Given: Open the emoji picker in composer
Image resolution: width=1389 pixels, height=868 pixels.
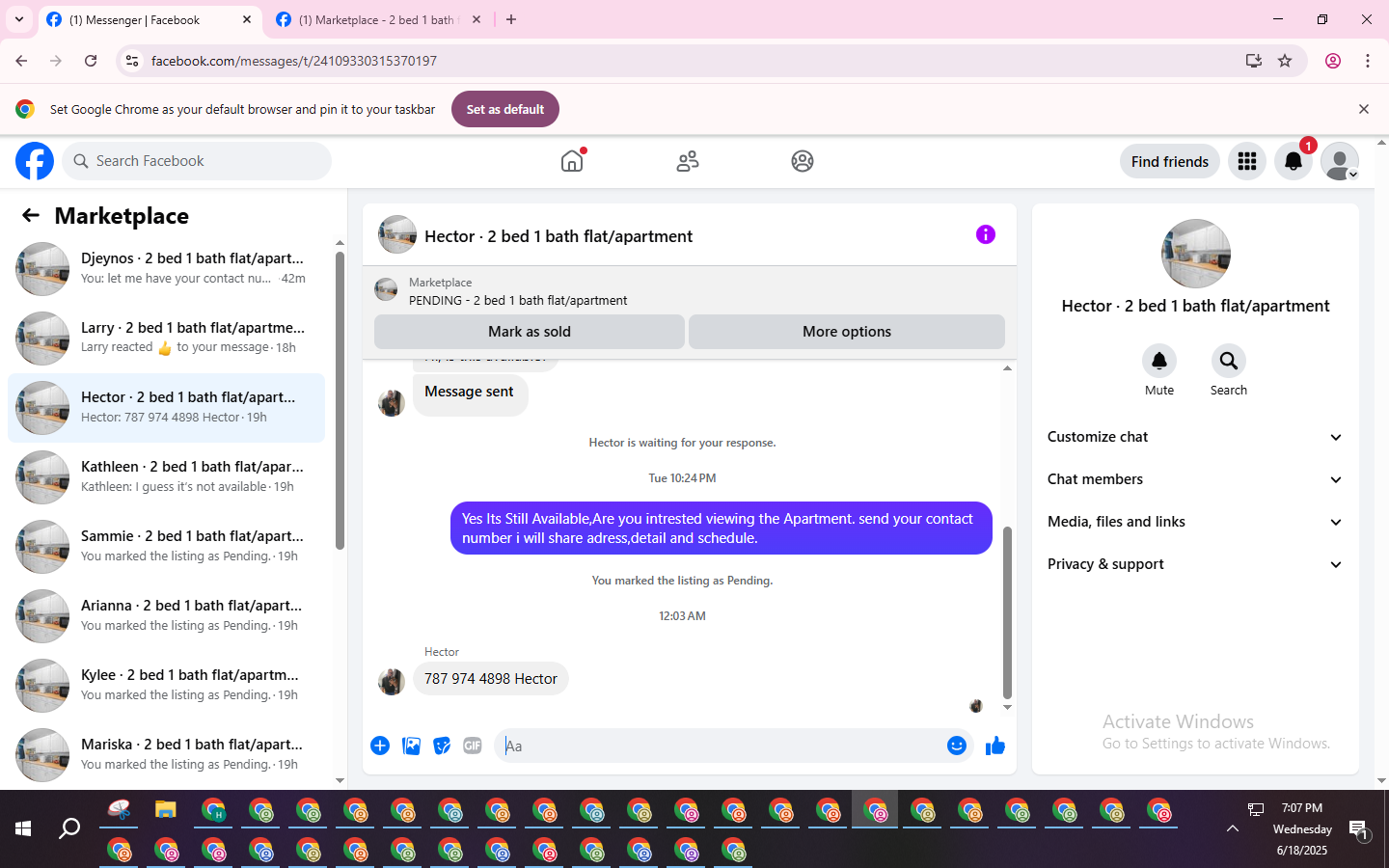Looking at the screenshot, I should point(957,746).
